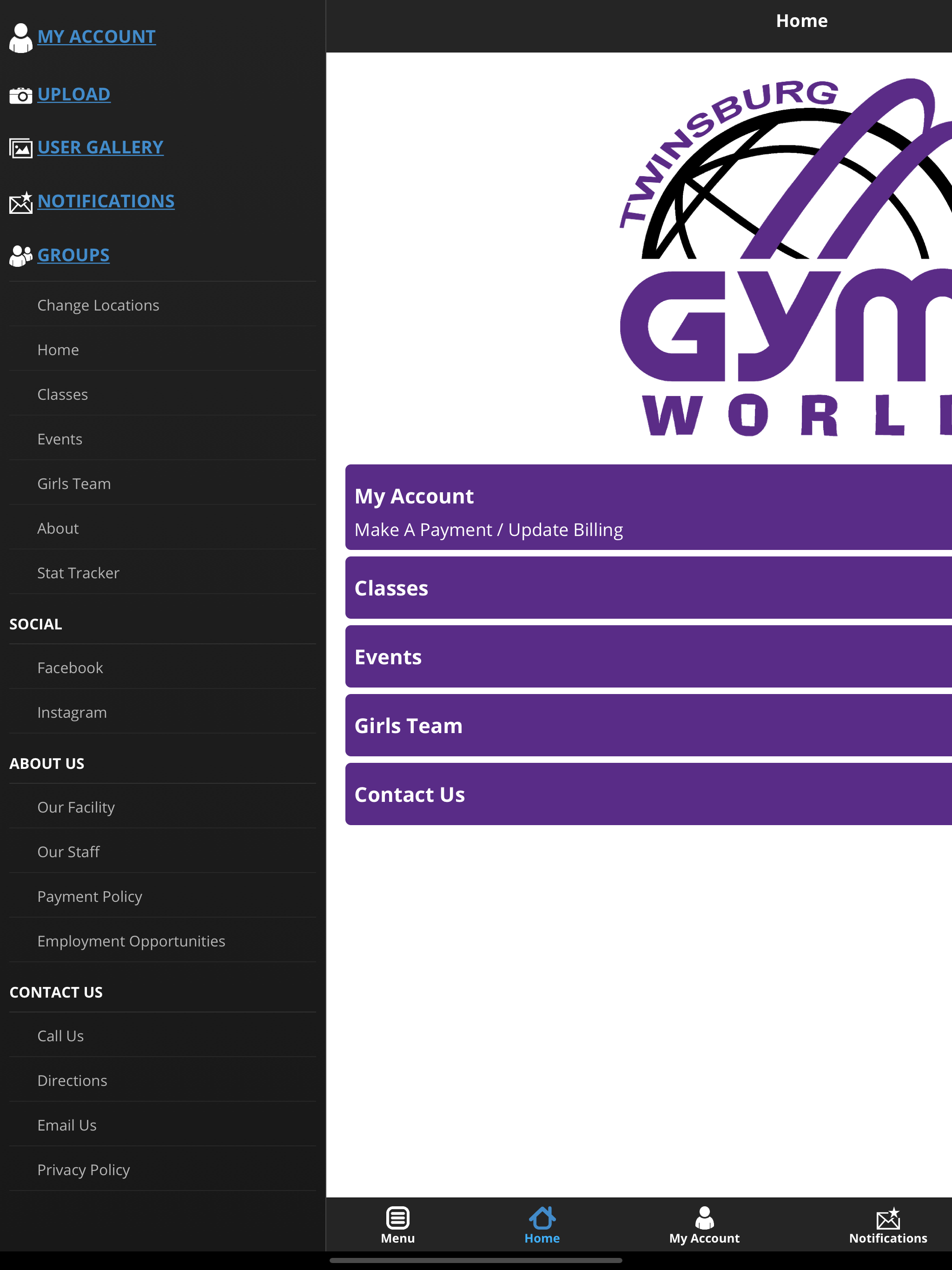This screenshot has height=1270, width=952.
Task: Open the USER GALLERY link
Action: (100, 147)
